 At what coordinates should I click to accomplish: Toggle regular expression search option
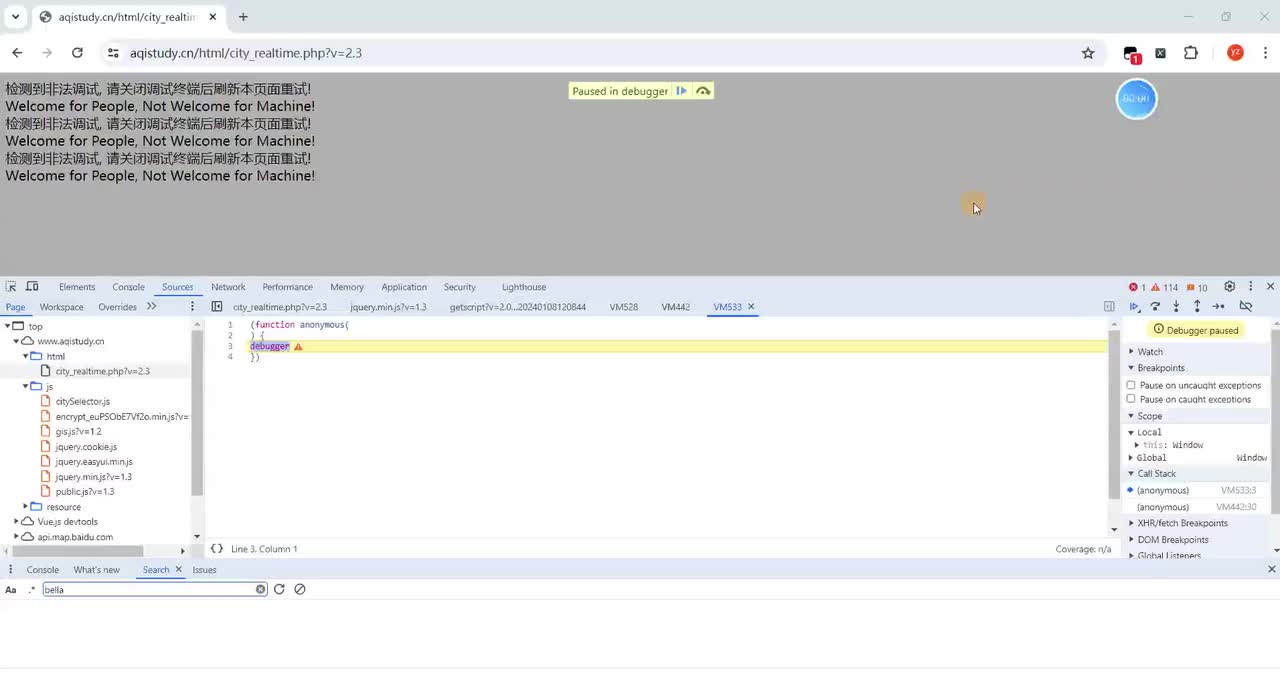[x=31, y=590]
